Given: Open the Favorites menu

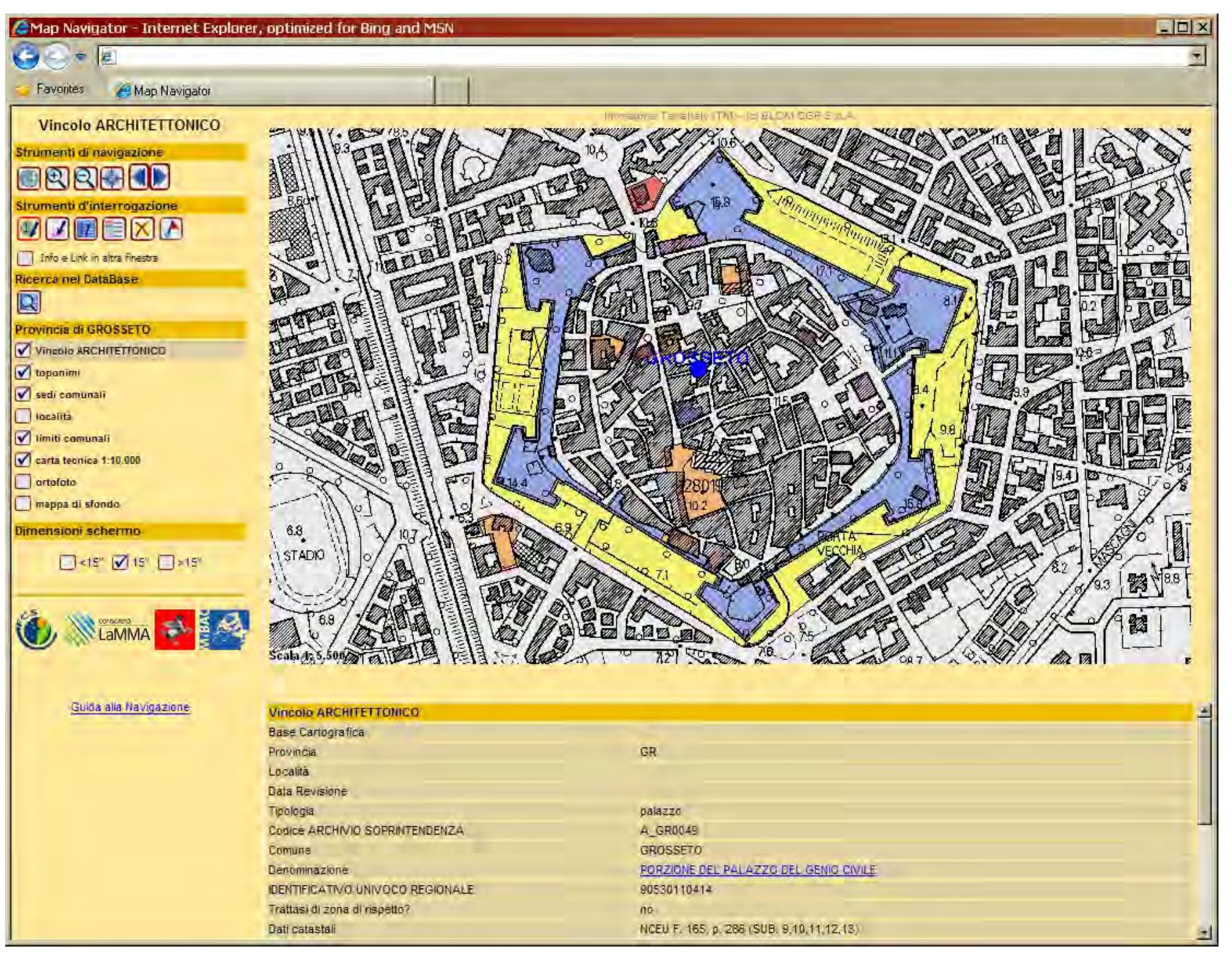Looking at the screenshot, I should 55,90.
